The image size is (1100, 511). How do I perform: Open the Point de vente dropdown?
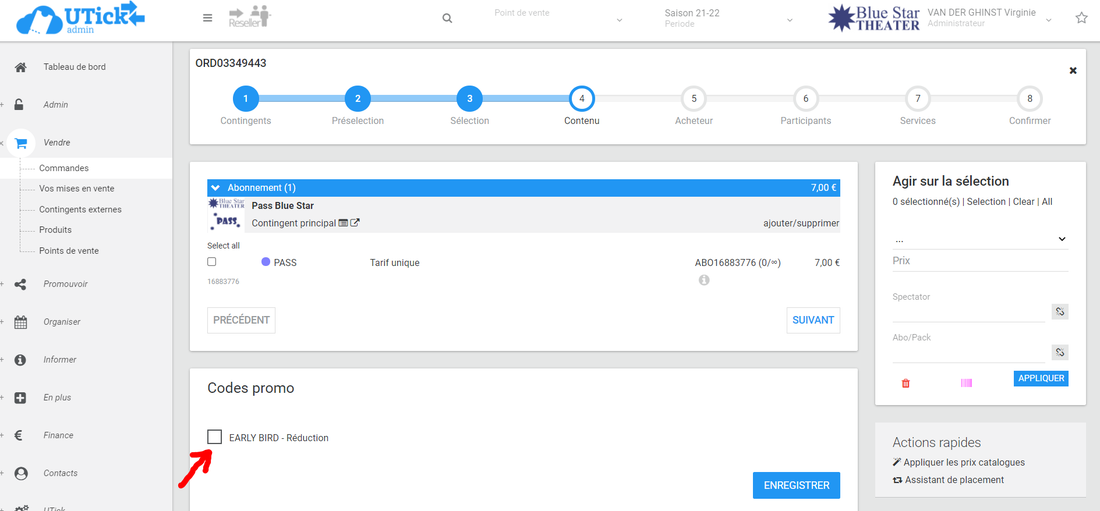pyautogui.click(x=558, y=19)
